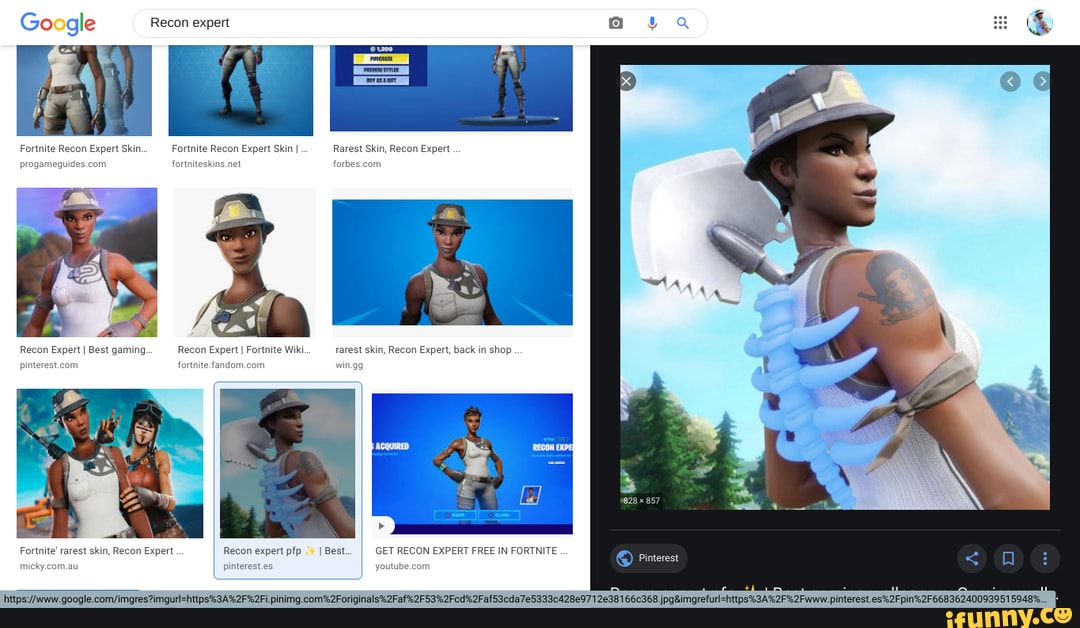The height and width of the screenshot is (628, 1080).
Task: Play the GET RECON EXPERT FREE video thumbnail
Action: [x=472, y=463]
